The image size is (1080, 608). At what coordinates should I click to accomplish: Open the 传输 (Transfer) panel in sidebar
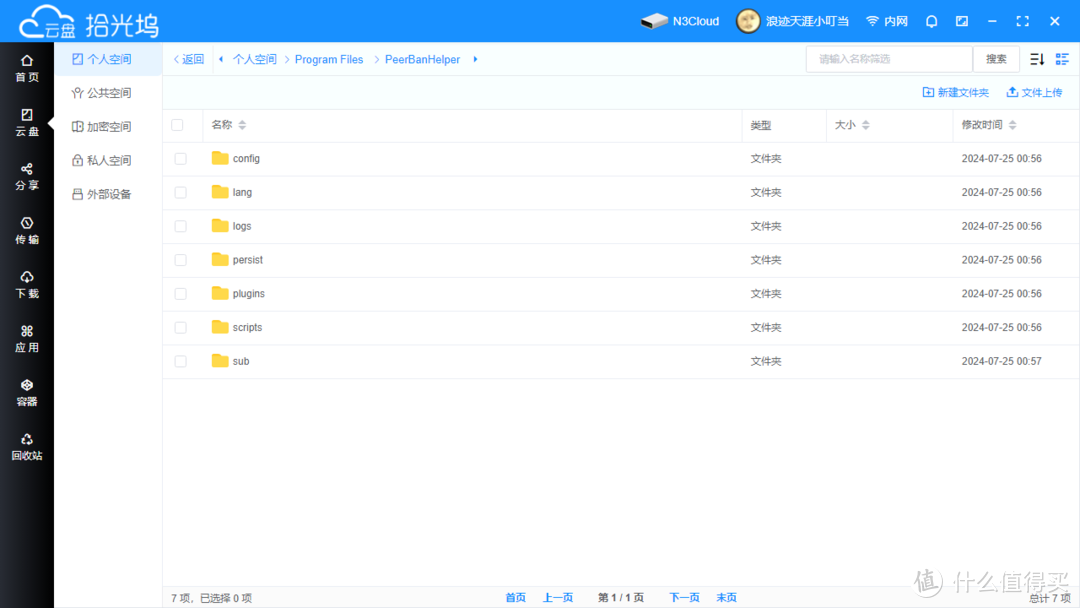click(x=27, y=229)
